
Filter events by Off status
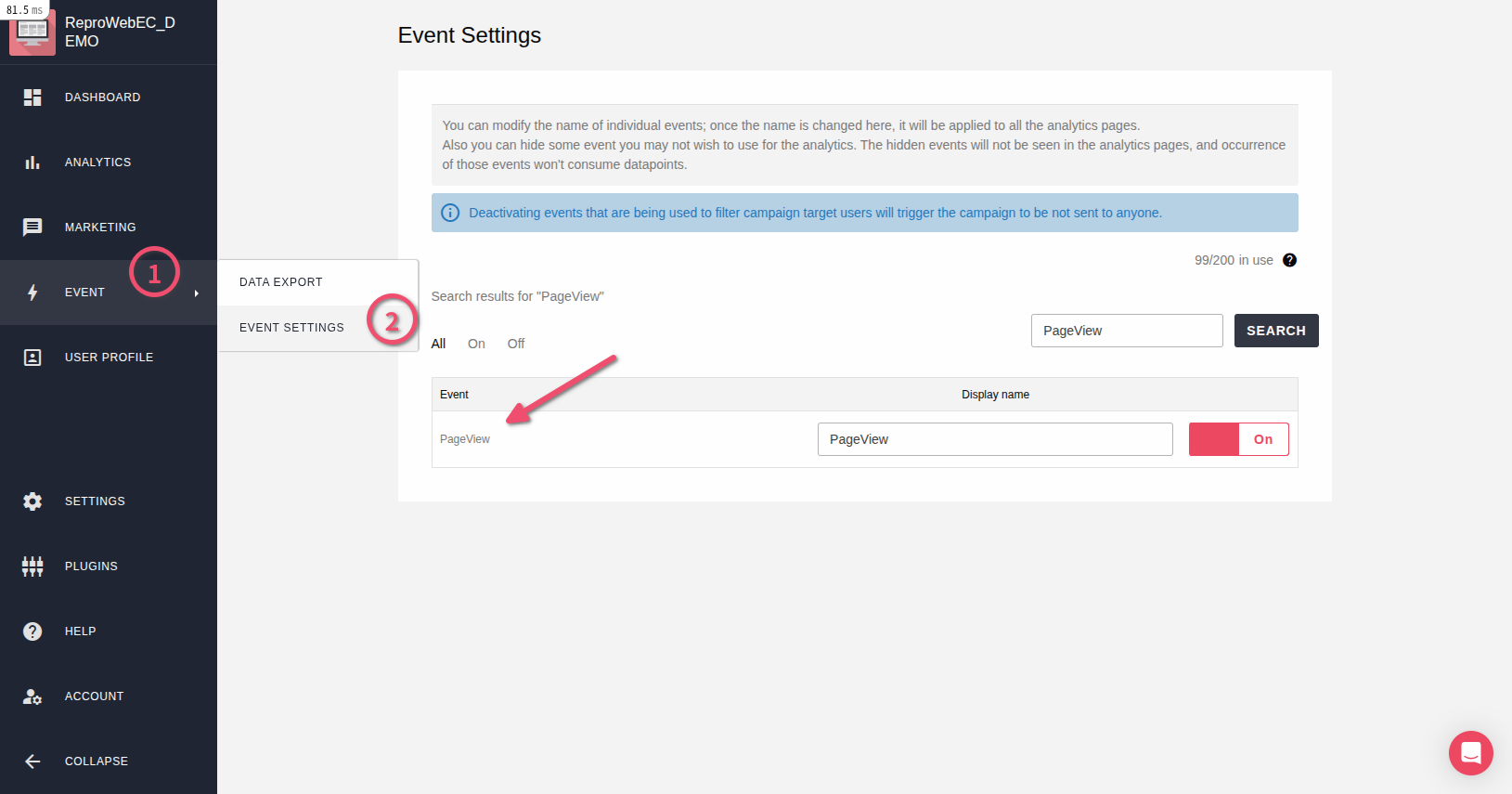coord(516,344)
